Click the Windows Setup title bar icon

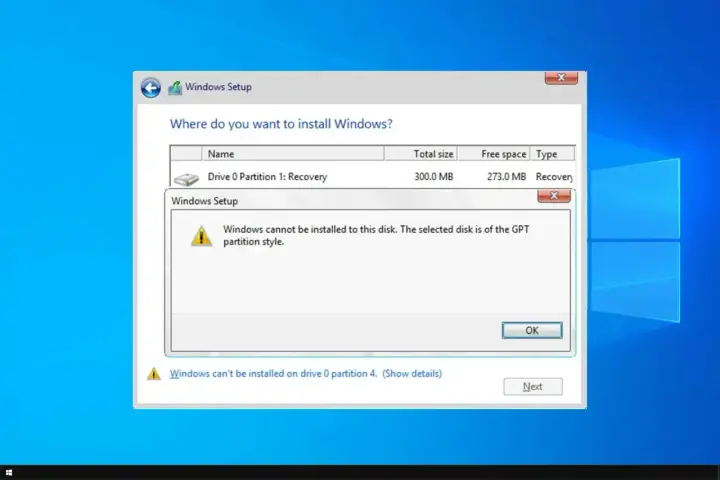tap(175, 87)
